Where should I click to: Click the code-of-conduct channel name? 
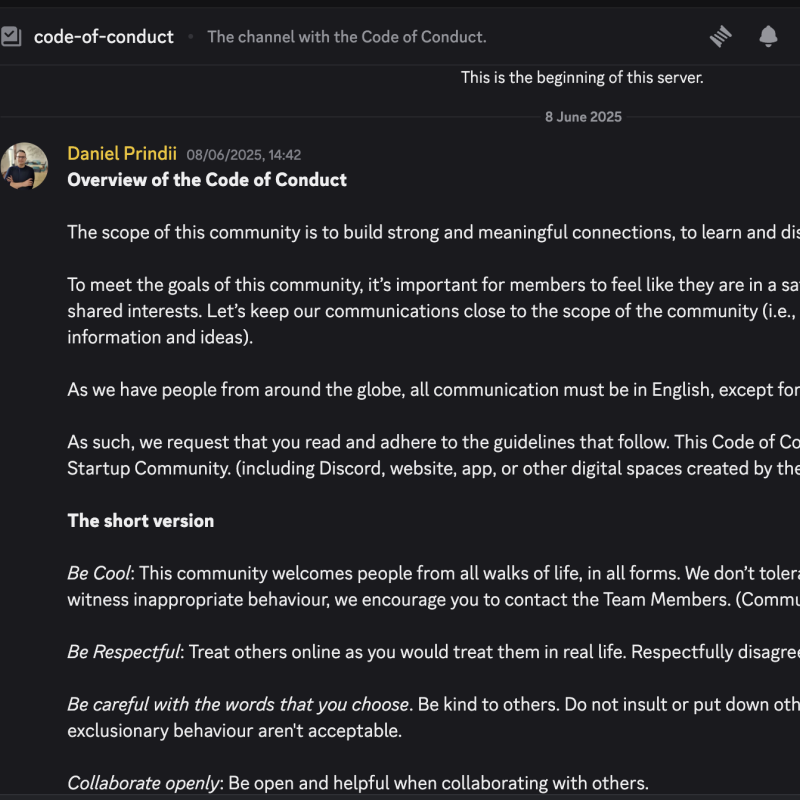(103, 37)
